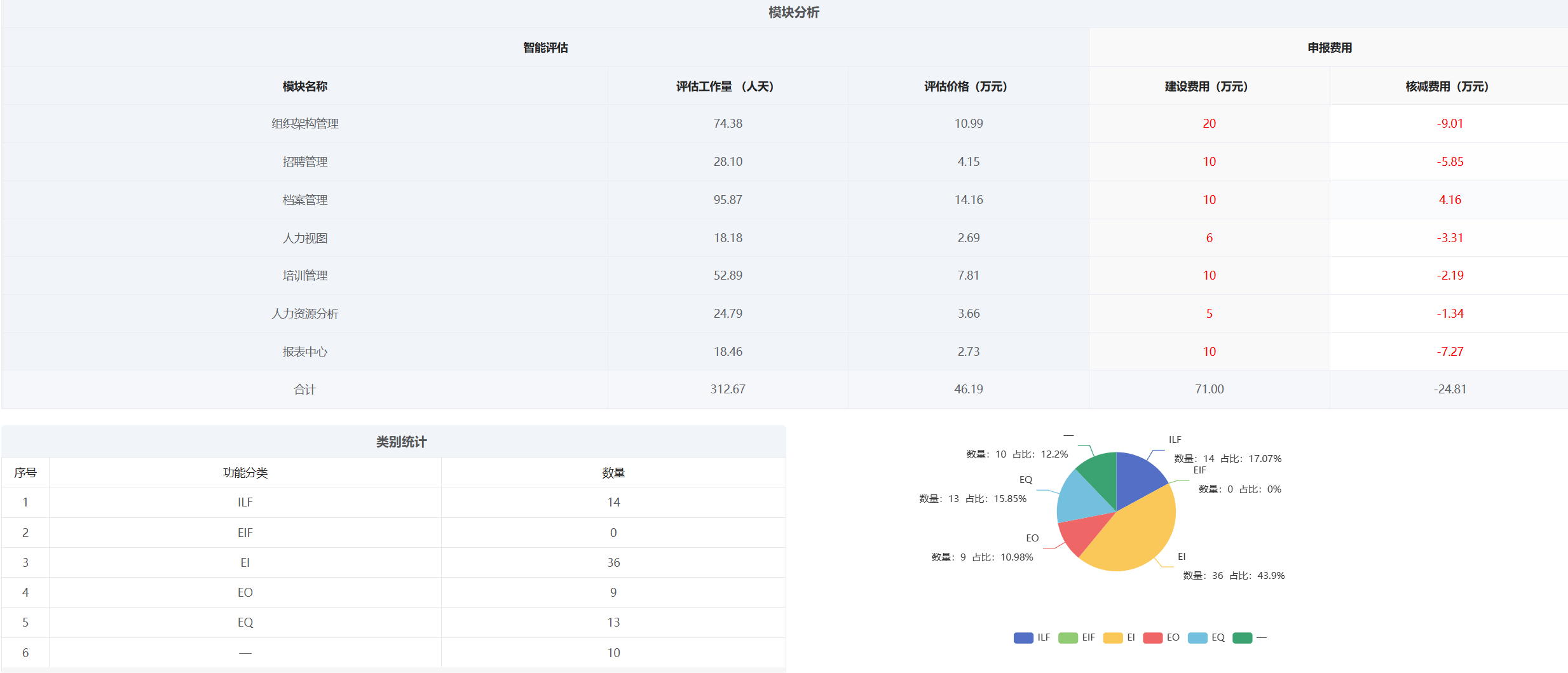Toggle the EIF light green legend swatch
The image size is (1568, 673).
pyautogui.click(x=1068, y=637)
